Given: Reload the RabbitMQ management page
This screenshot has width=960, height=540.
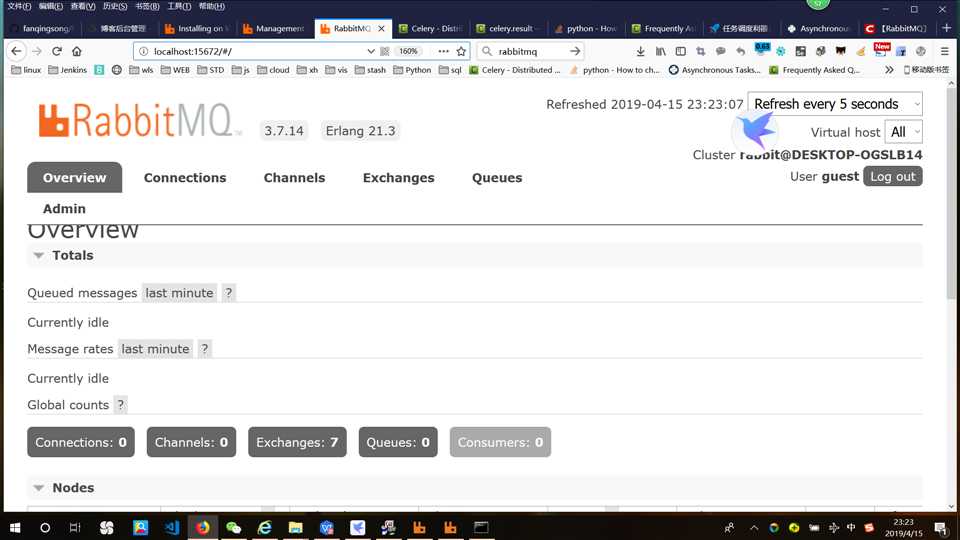Looking at the screenshot, I should click(57, 51).
